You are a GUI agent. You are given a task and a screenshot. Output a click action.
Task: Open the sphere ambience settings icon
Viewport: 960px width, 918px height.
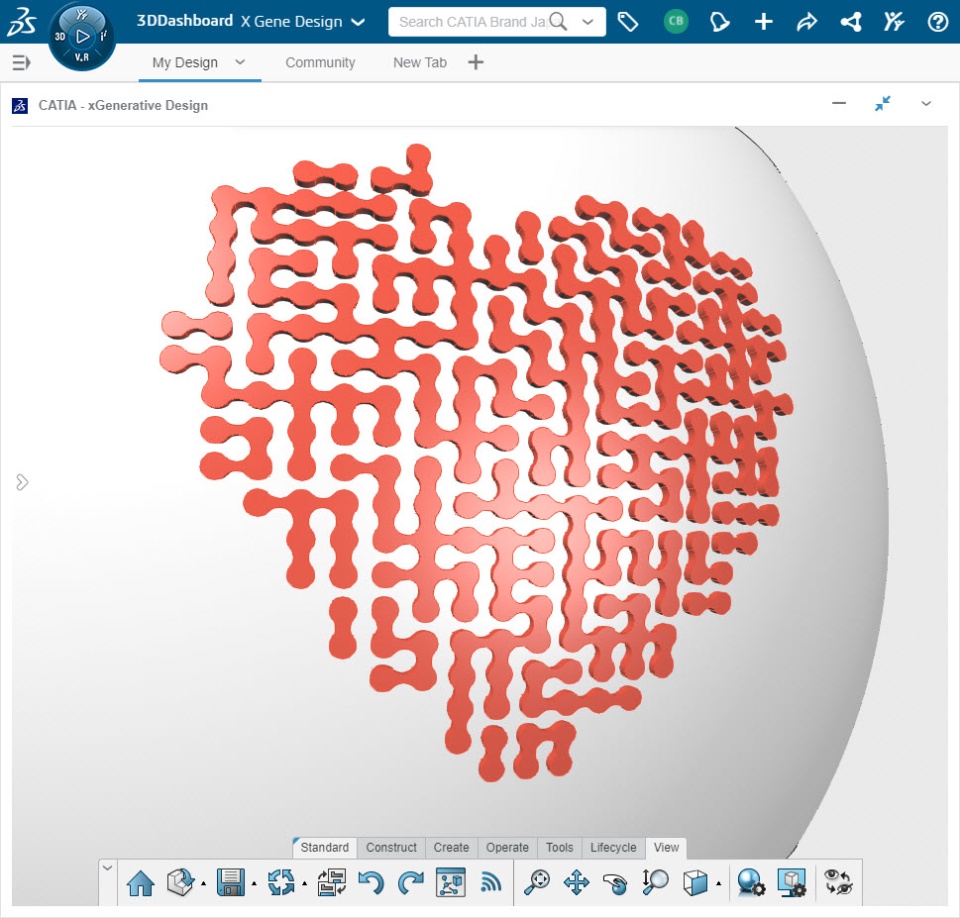pyautogui.click(x=750, y=882)
